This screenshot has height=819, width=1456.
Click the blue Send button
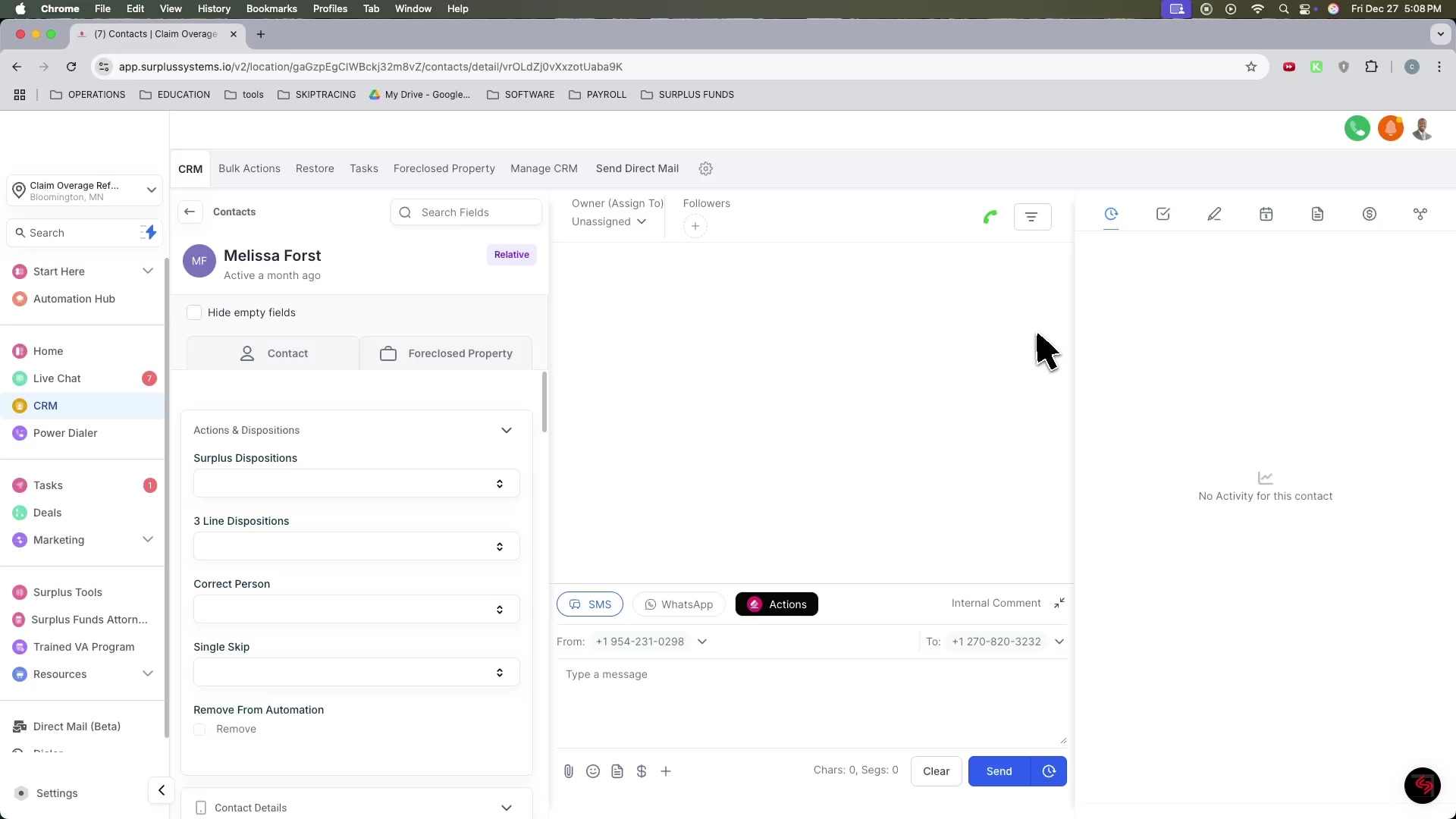click(x=999, y=771)
